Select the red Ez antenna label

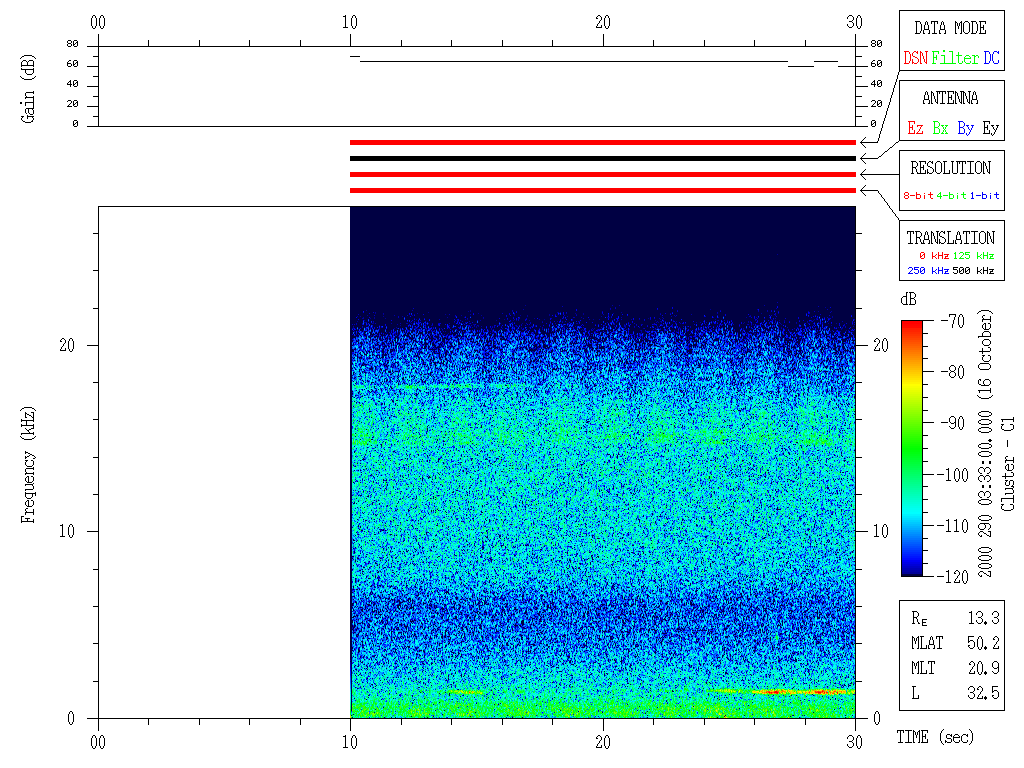(915, 129)
